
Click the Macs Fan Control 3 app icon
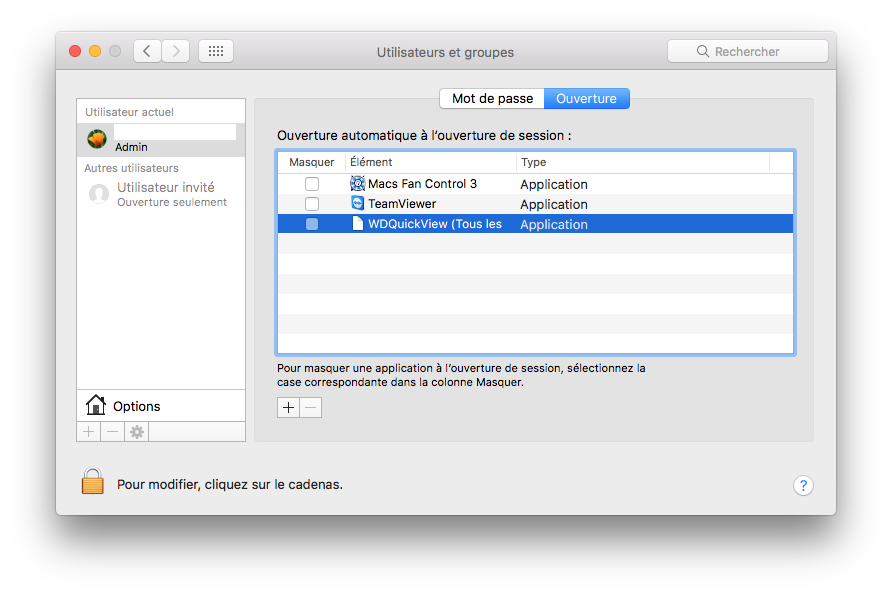click(x=357, y=183)
